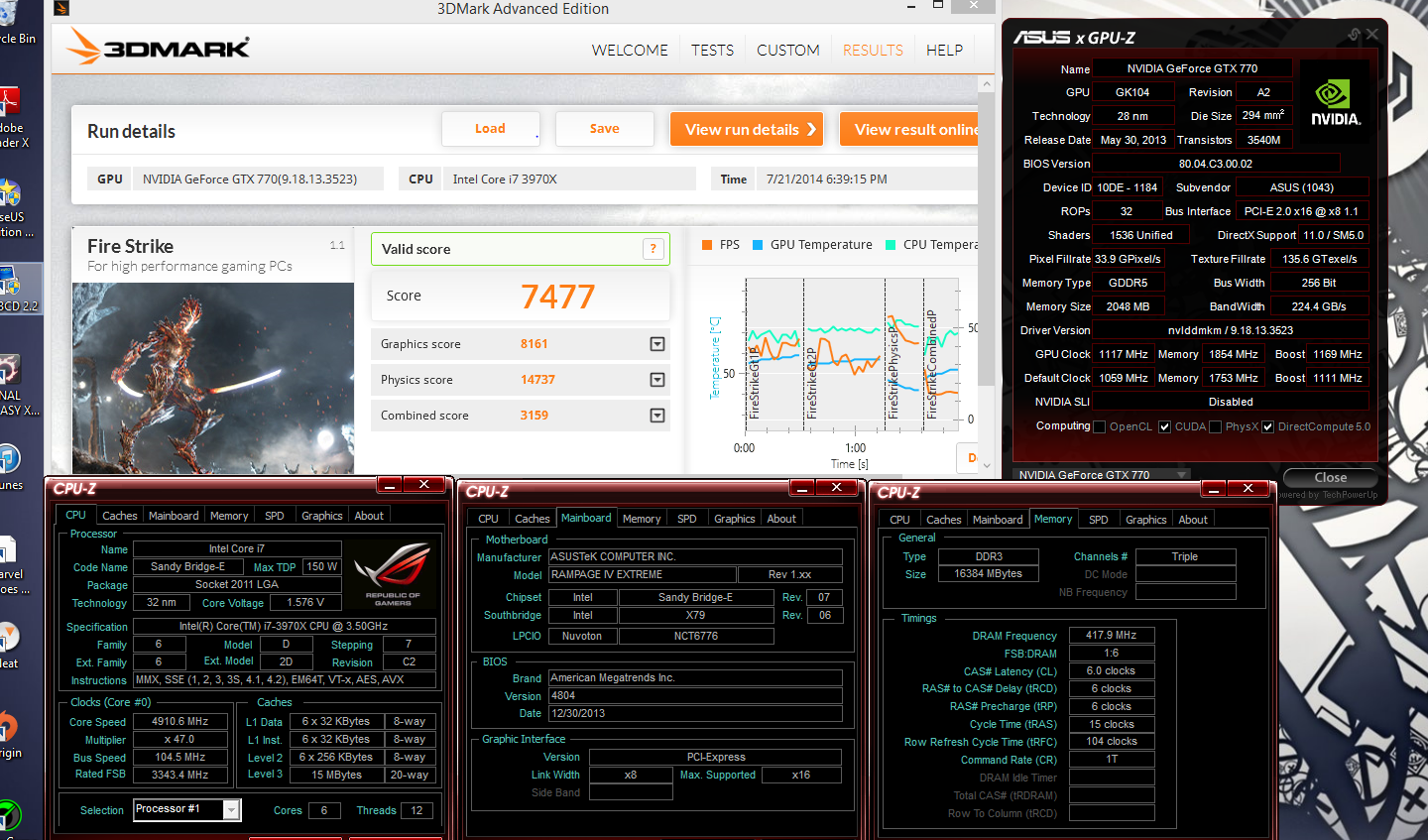This screenshot has height=840, width=1428.
Task: Click the 3DMark vertical scrollbar
Action: point(986,238)
